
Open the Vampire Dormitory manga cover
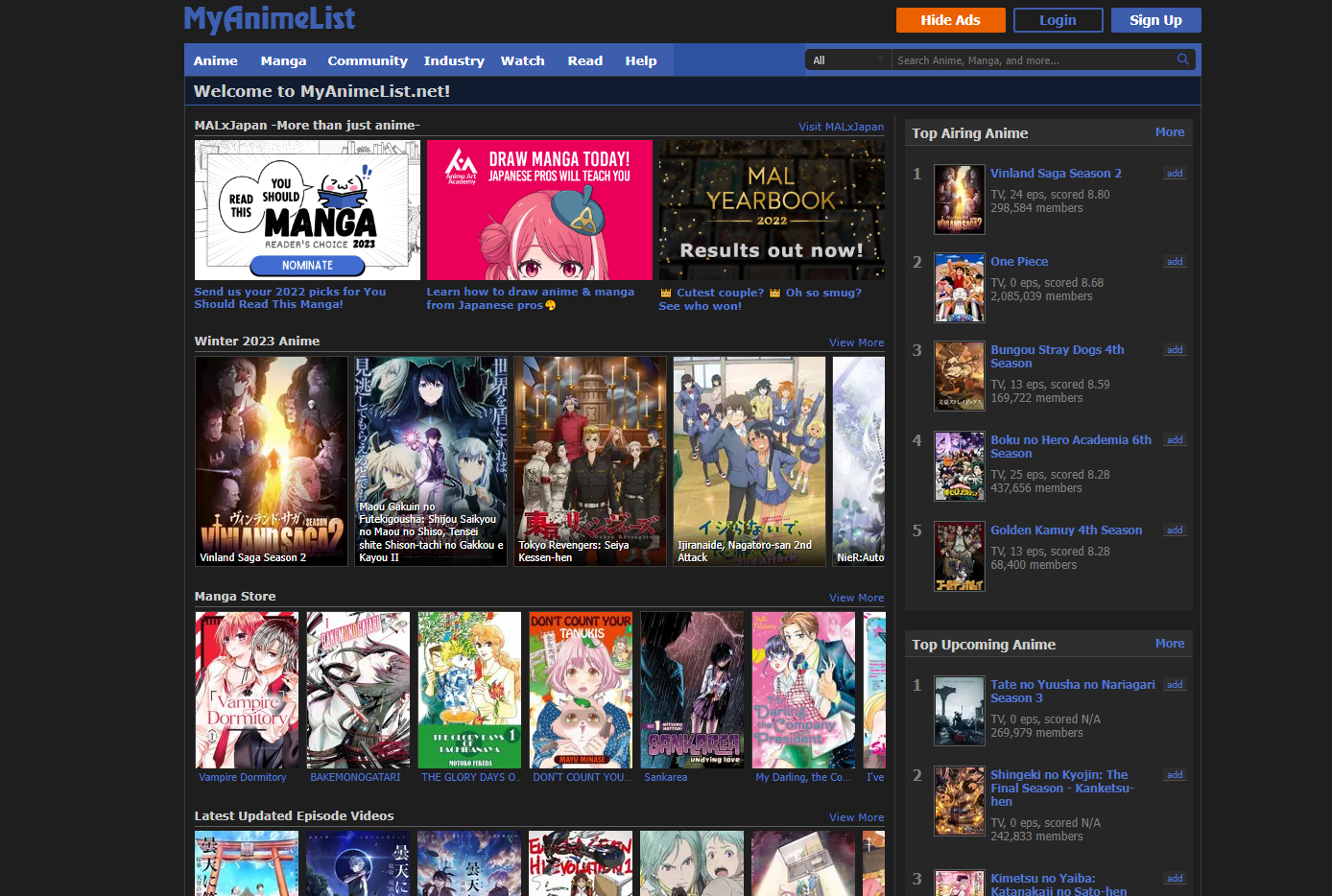pyautogui.click(x=247, y=690)
